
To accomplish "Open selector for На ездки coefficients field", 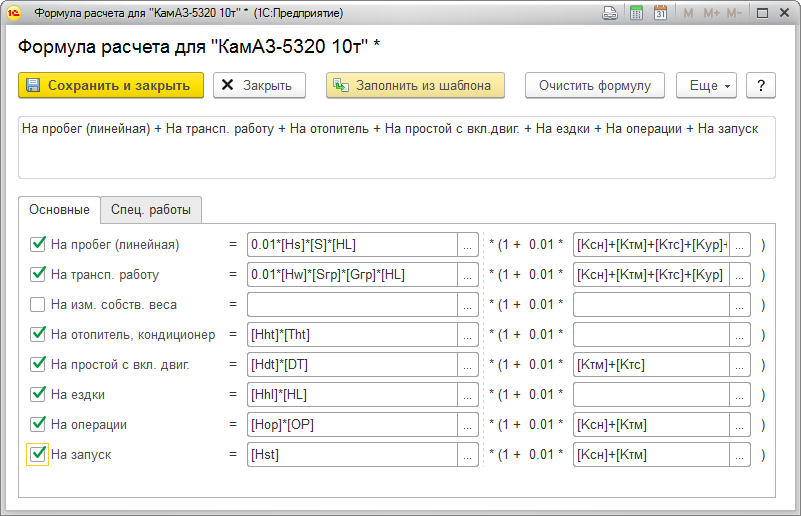I will click(x=740, y=394).
